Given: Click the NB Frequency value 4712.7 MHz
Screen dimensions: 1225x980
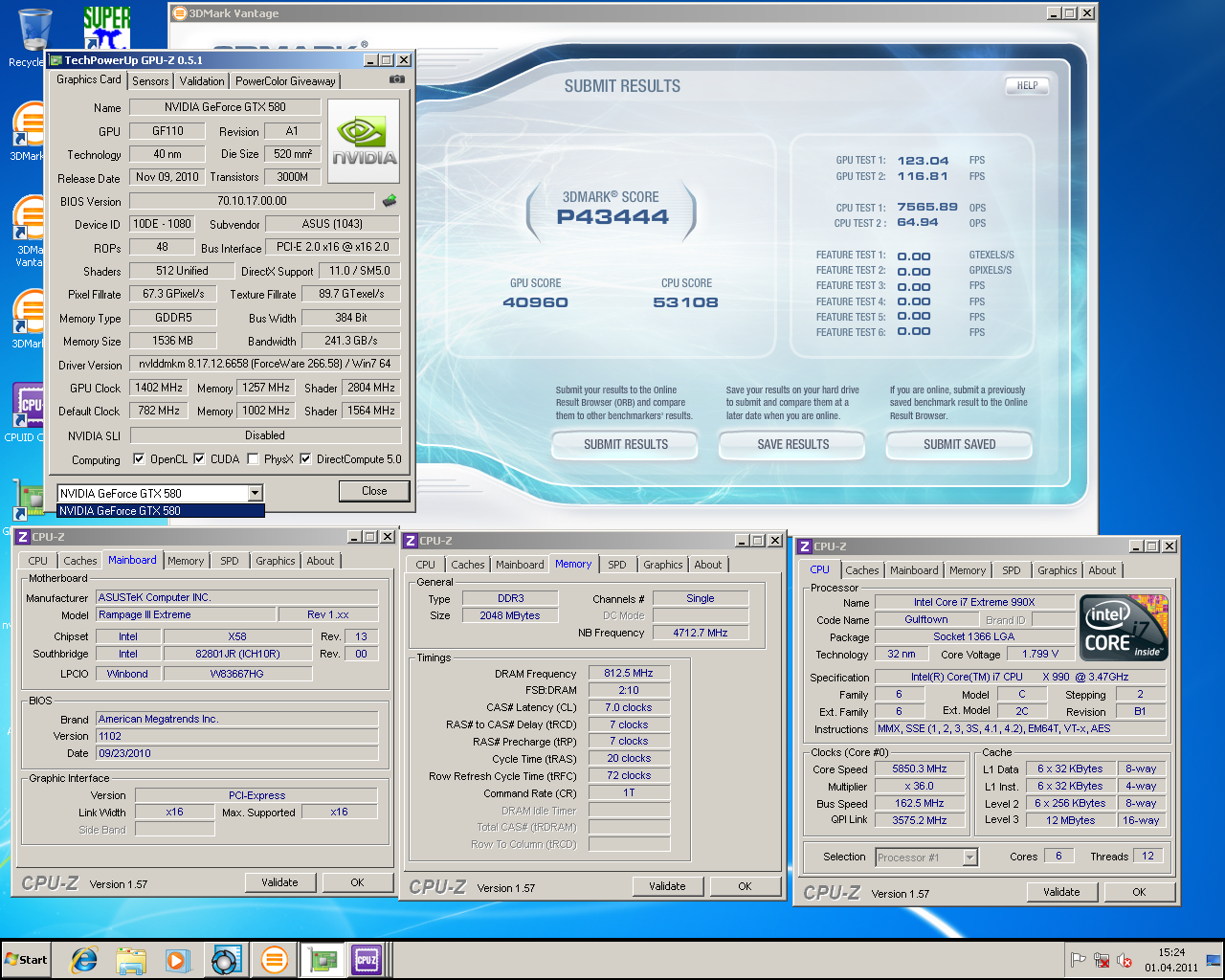Looking at the screenshot, I should tap(700, 633).
